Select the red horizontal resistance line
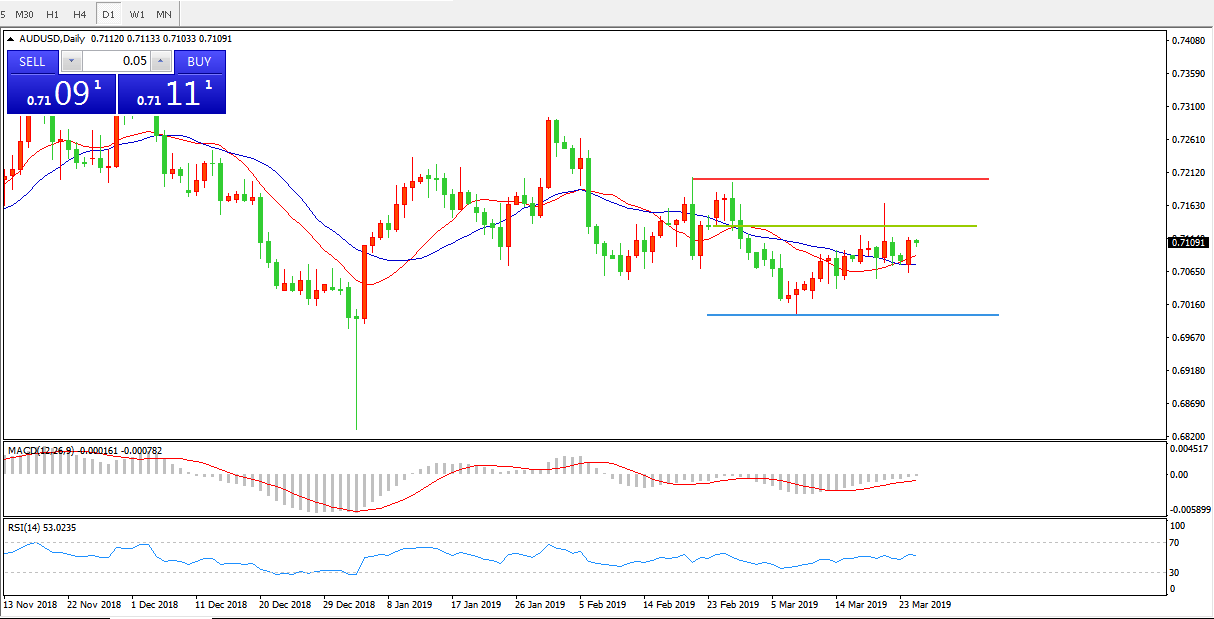1214x619 pixels. 840,179
